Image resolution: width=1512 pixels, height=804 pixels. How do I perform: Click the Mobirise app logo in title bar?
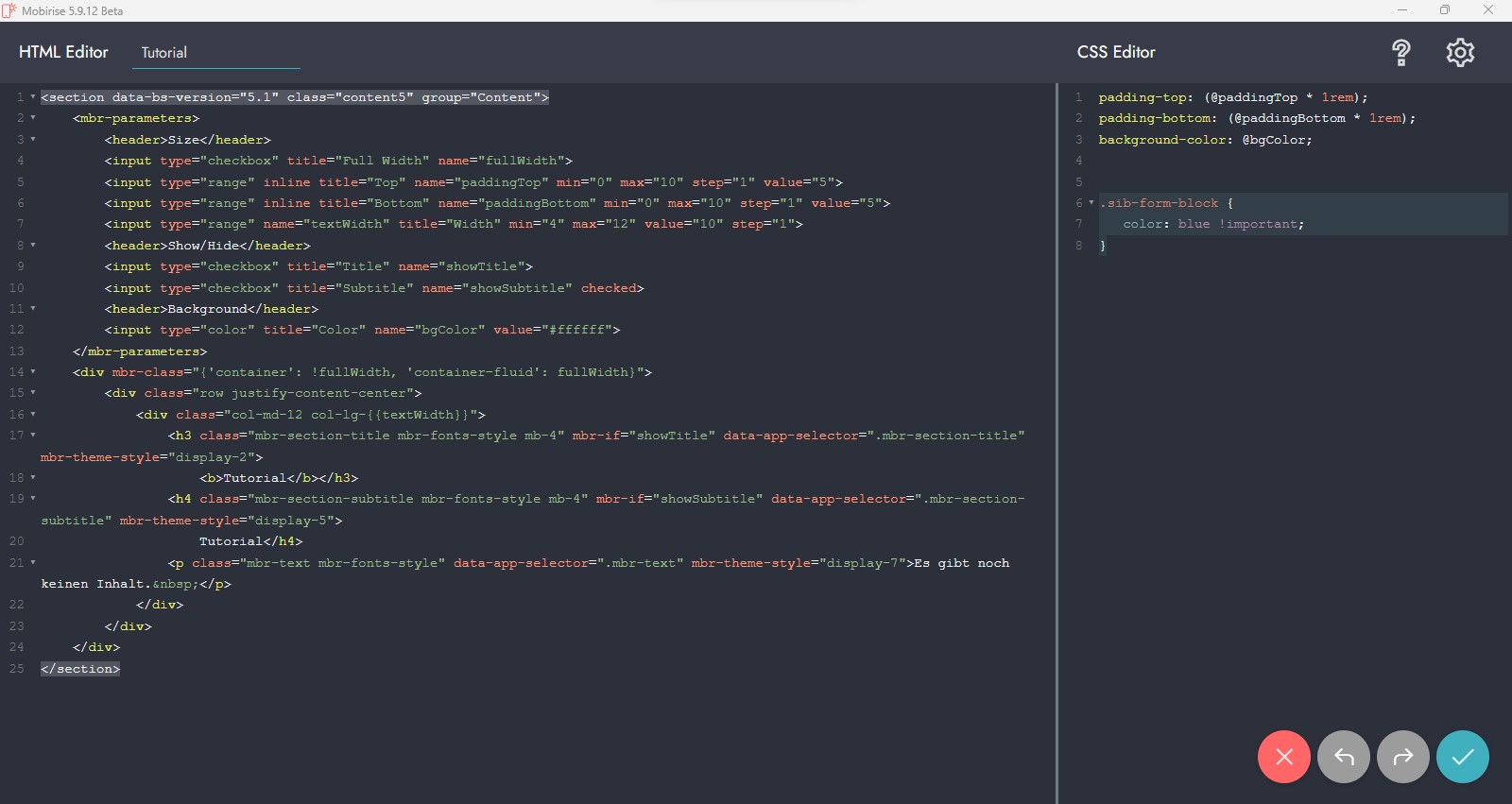pyautogui.click(x=9, y=10)
